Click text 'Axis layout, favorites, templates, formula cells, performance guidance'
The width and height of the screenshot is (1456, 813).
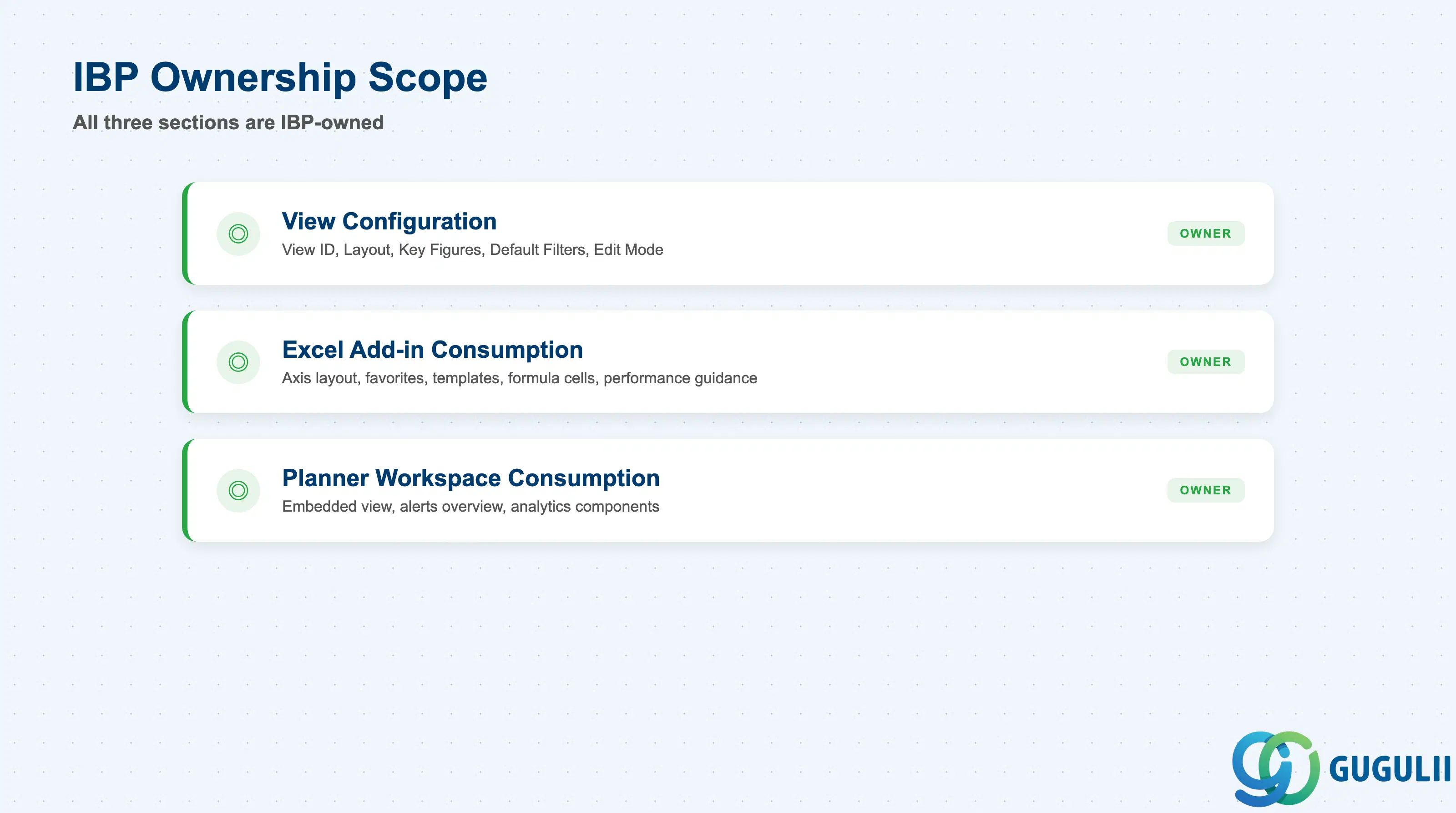(x=520, y=378)
